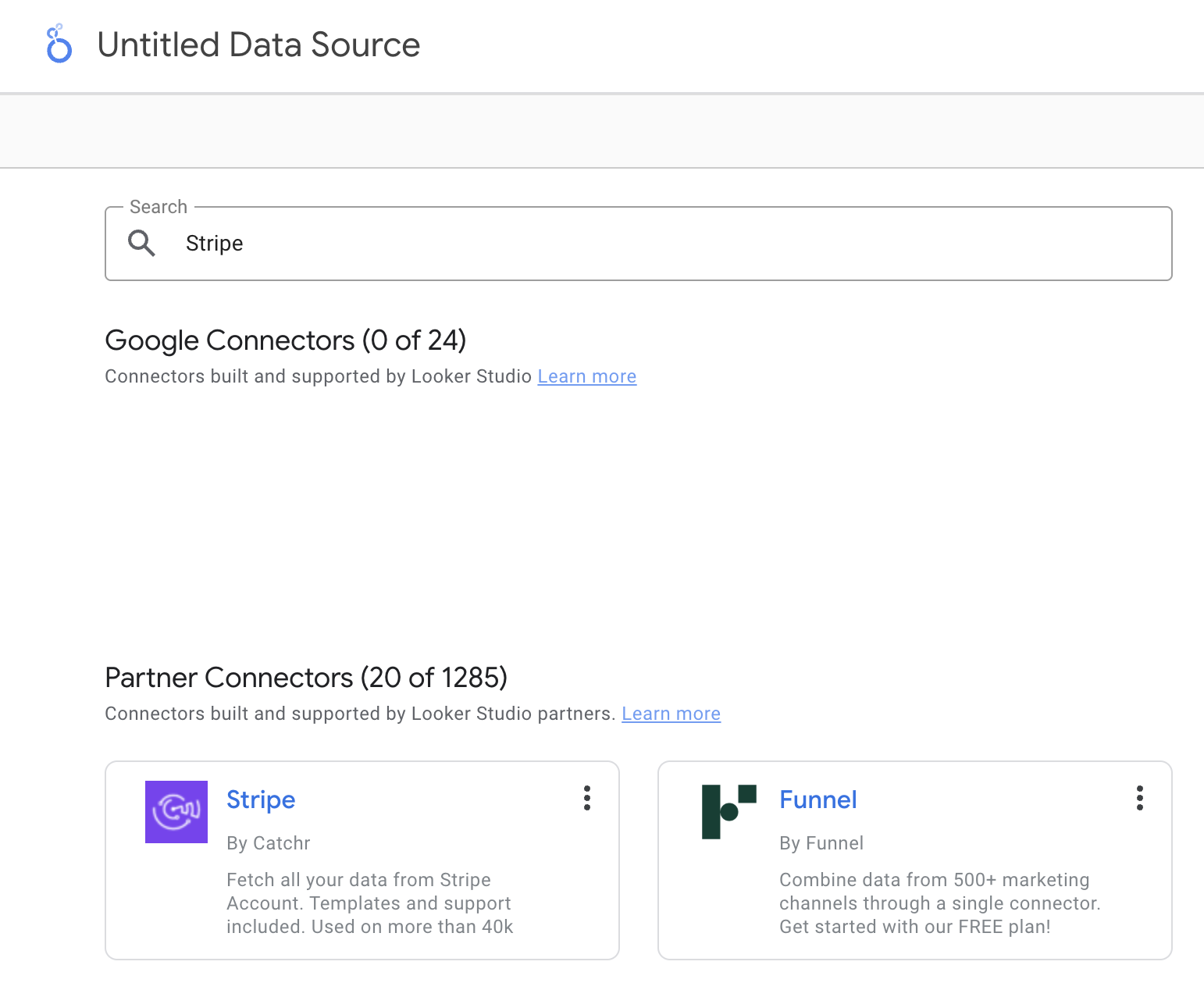The width and height of the screenshot is (1204, 990).
Task: Click the Untitled Data Source title to rename
Action: [x=258, y=45]
